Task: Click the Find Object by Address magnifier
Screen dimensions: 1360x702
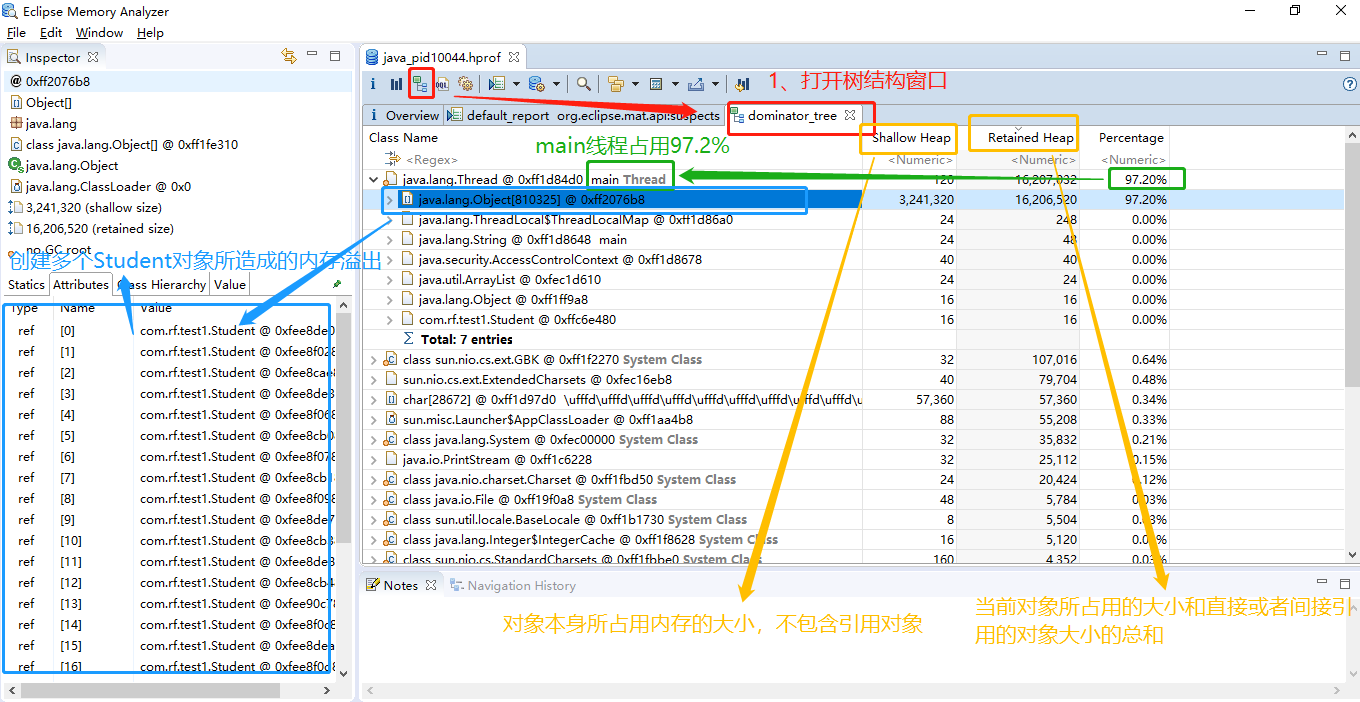Action: (x=584, y=84)
